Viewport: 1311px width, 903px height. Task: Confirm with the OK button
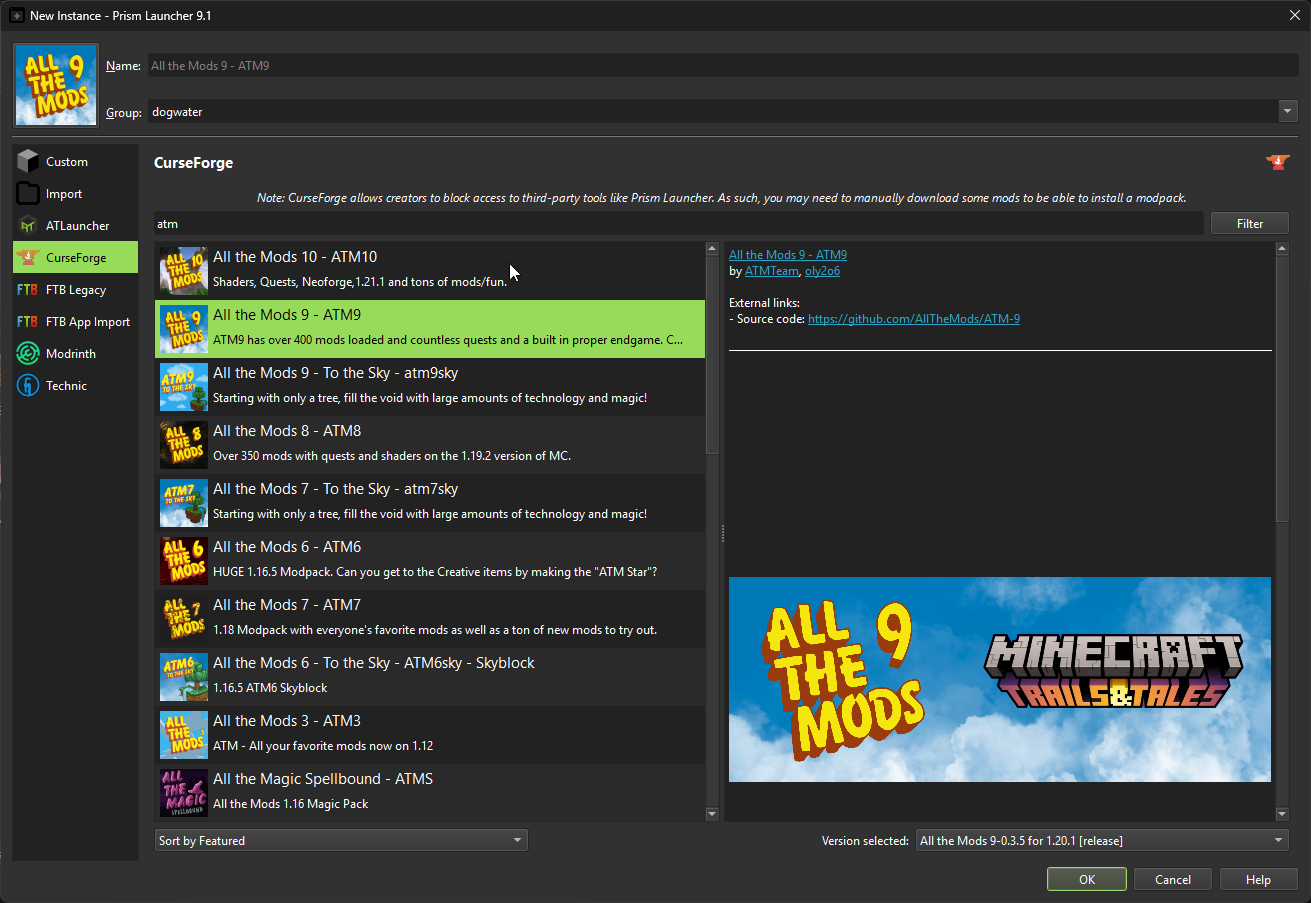[1087, 880]
